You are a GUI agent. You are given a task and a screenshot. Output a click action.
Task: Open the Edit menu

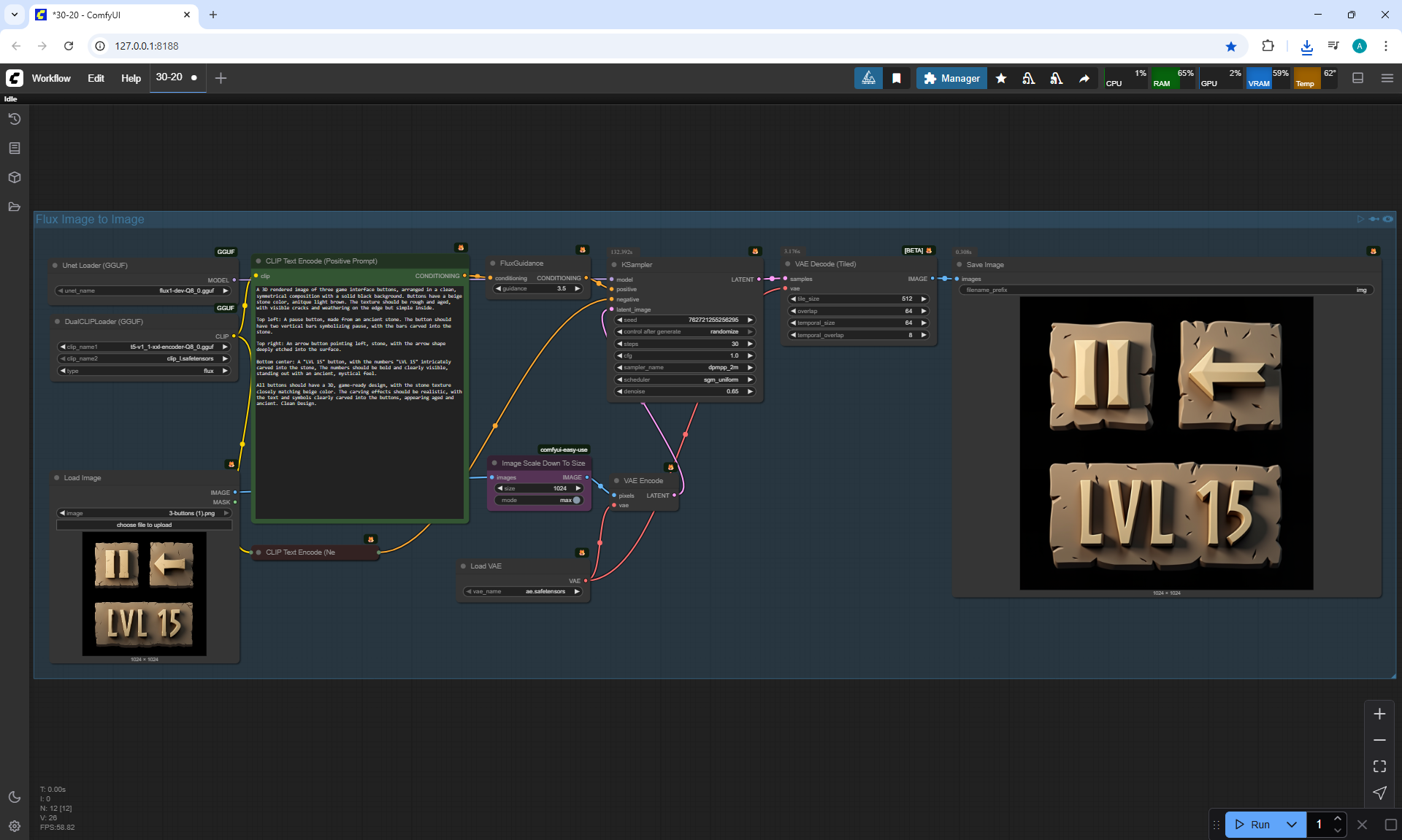(x=96, y=78)
